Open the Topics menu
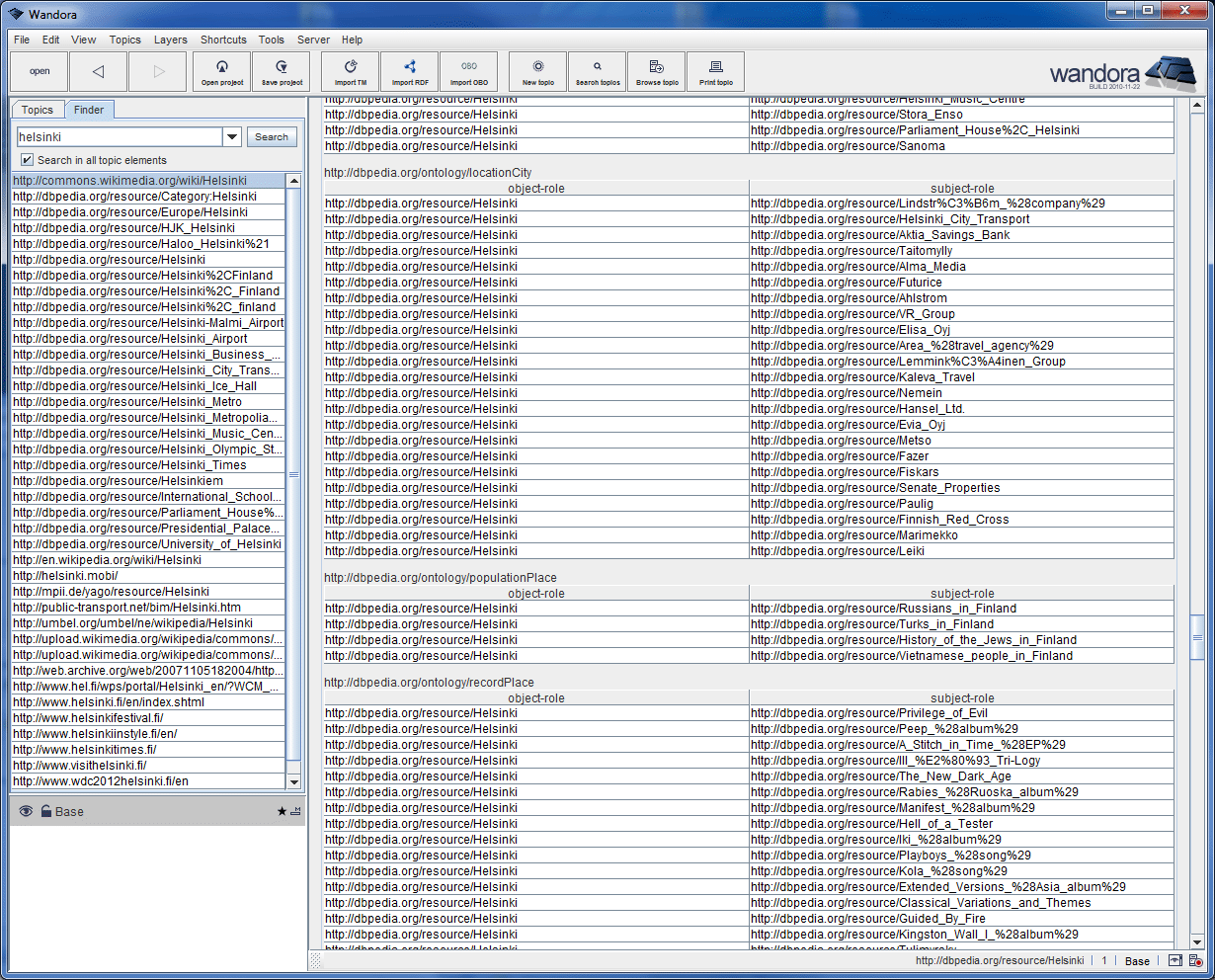The height and width of the screenshot is (980, 1215). (x=124, y=40)
